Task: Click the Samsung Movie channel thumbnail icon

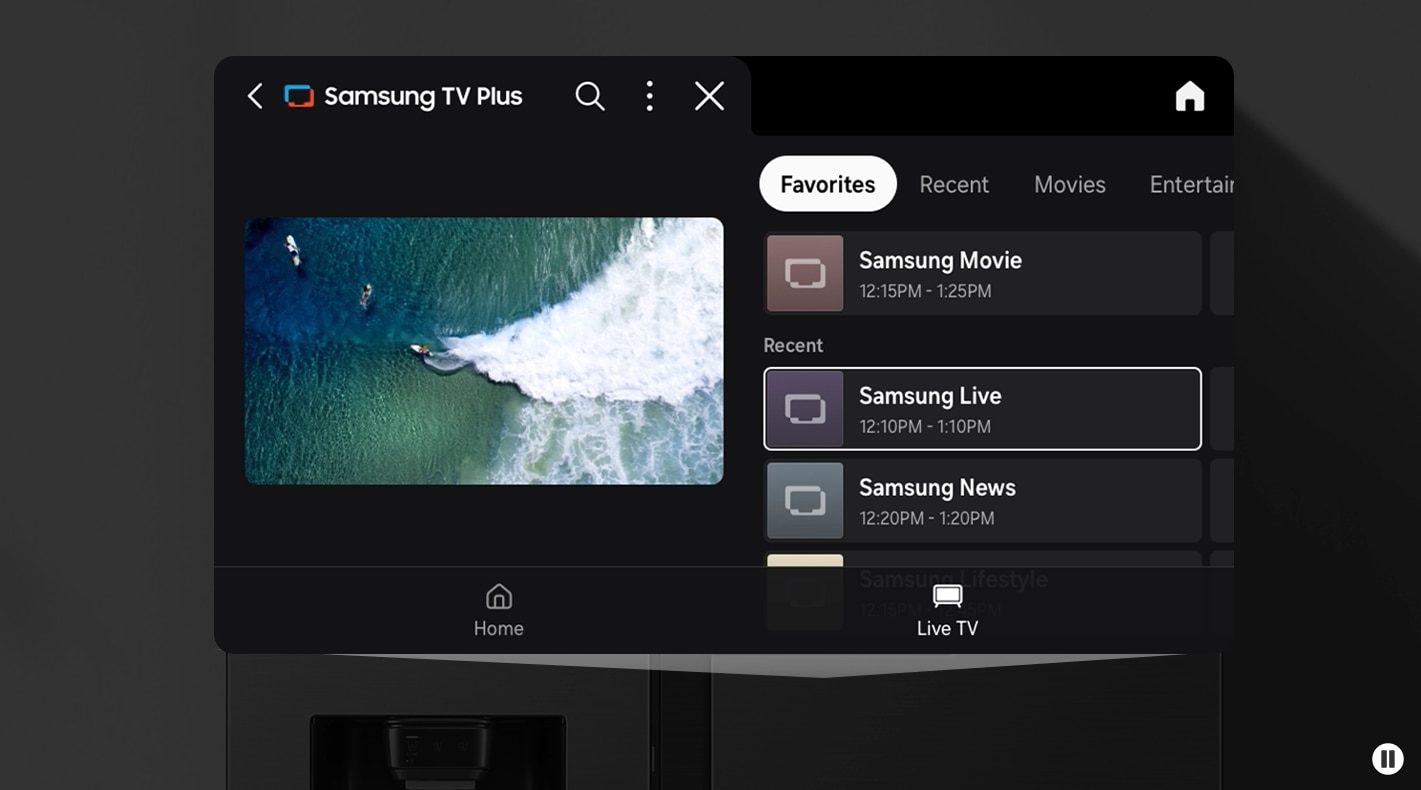Action: point(805,274)
